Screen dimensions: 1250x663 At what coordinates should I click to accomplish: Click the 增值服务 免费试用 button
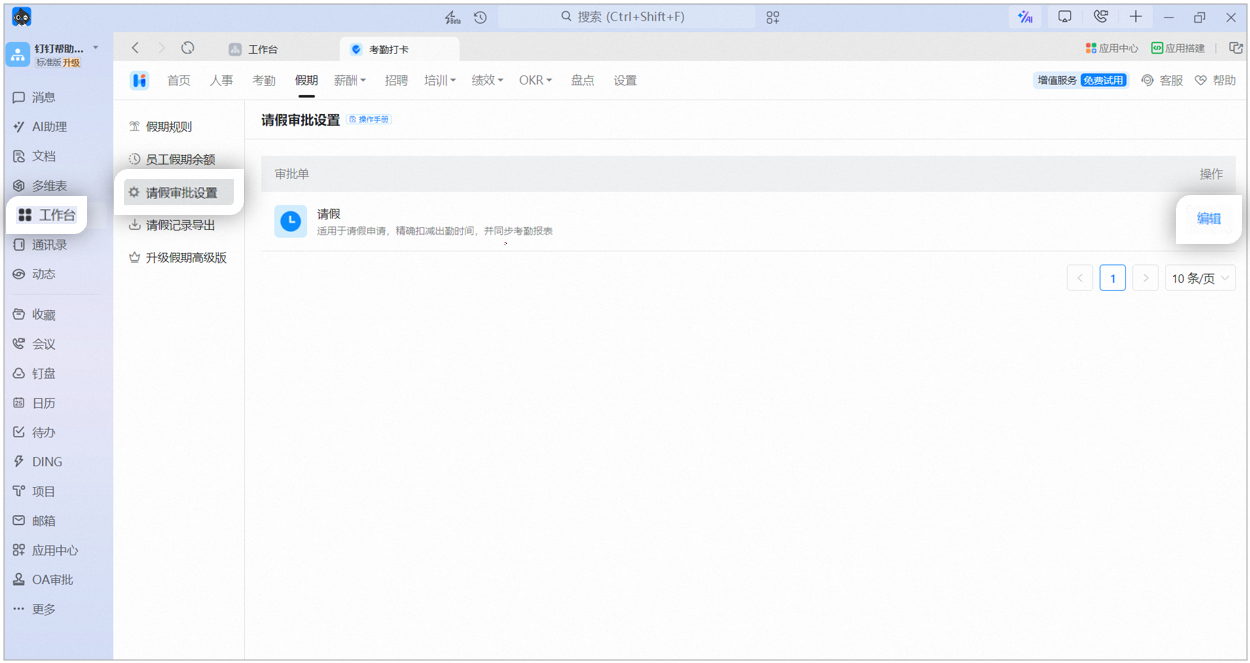pos(1080,80)
